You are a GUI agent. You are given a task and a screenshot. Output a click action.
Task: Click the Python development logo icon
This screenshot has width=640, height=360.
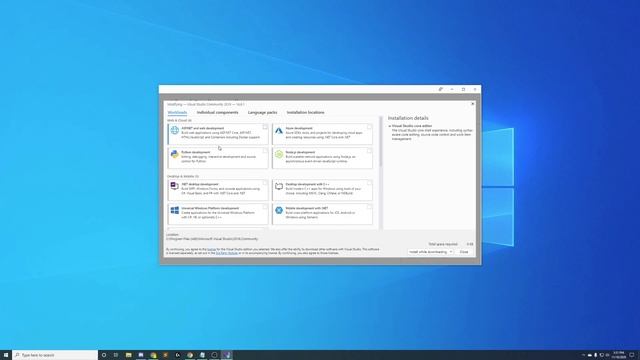[x=175, y=154]
